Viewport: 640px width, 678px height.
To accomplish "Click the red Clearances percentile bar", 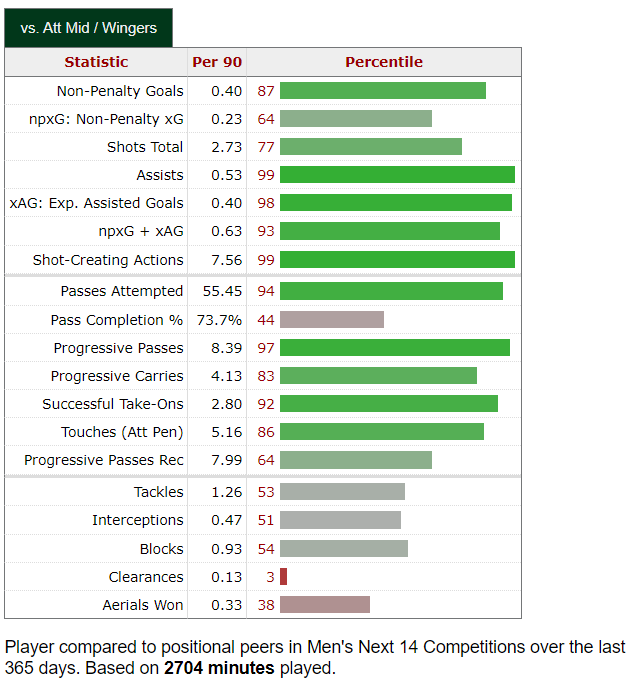I will point(284,577).
